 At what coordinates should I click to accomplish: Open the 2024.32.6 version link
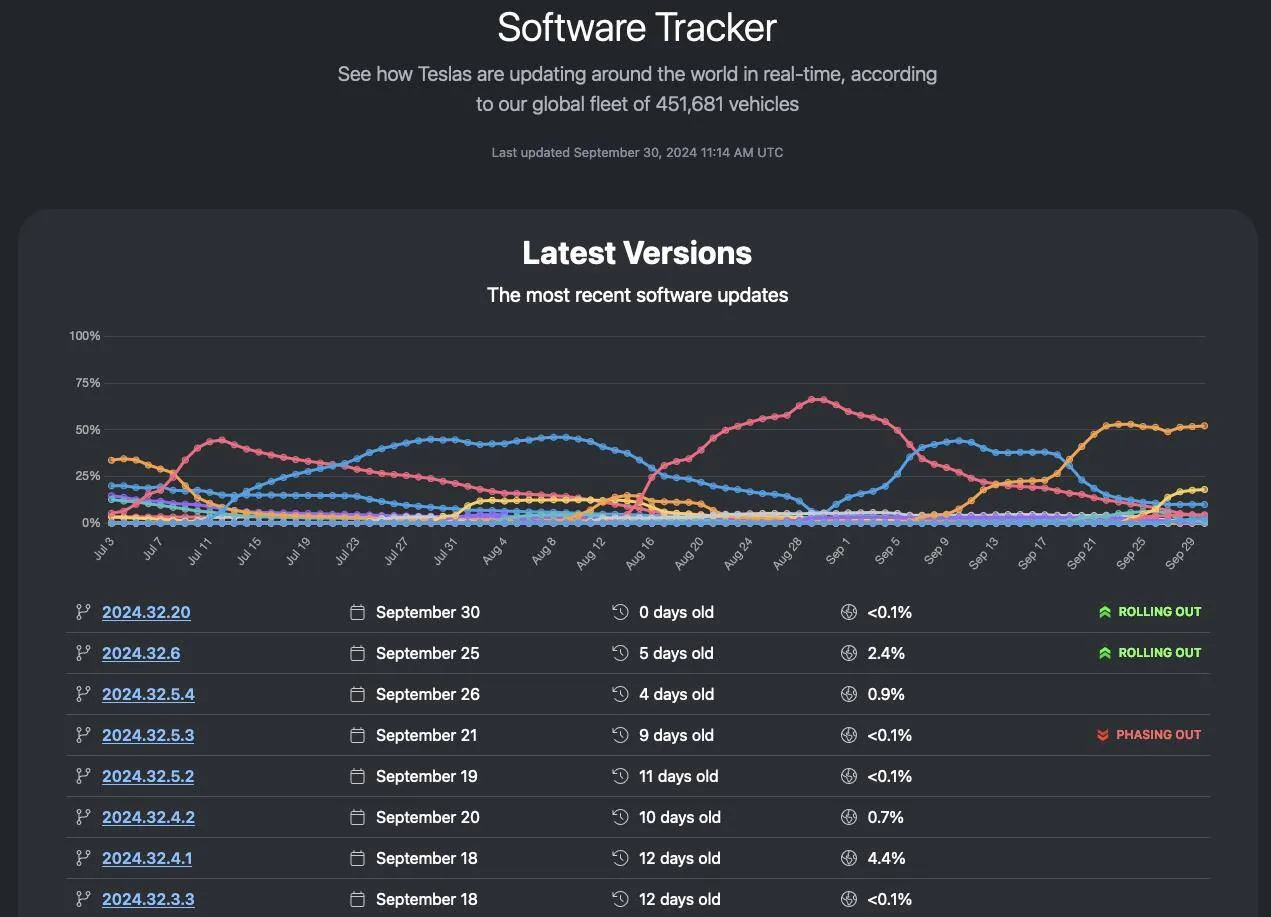click(x=141, y=653)
